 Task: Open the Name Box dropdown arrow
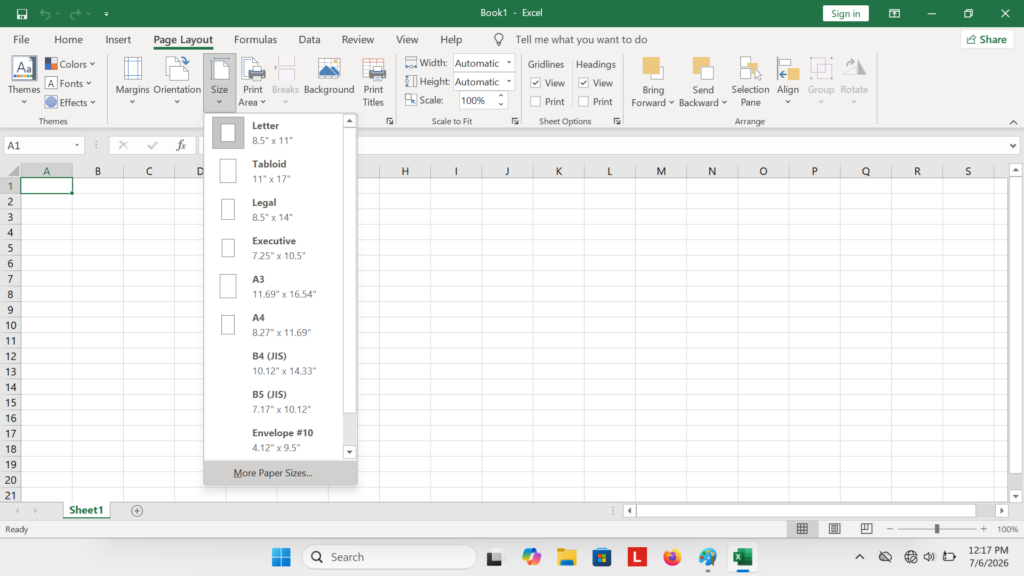tap(76, 145)
